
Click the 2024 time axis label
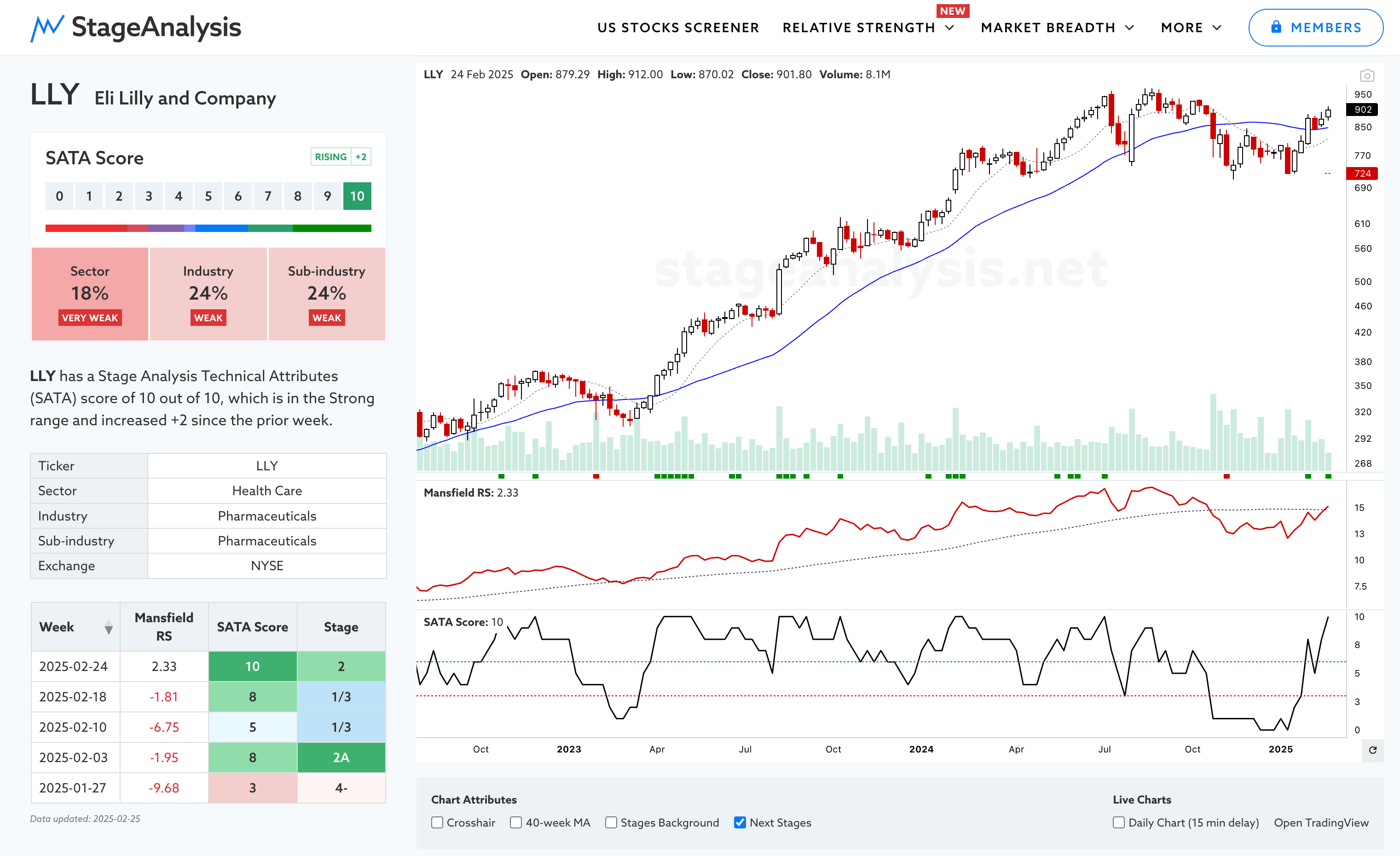point(921,749)
